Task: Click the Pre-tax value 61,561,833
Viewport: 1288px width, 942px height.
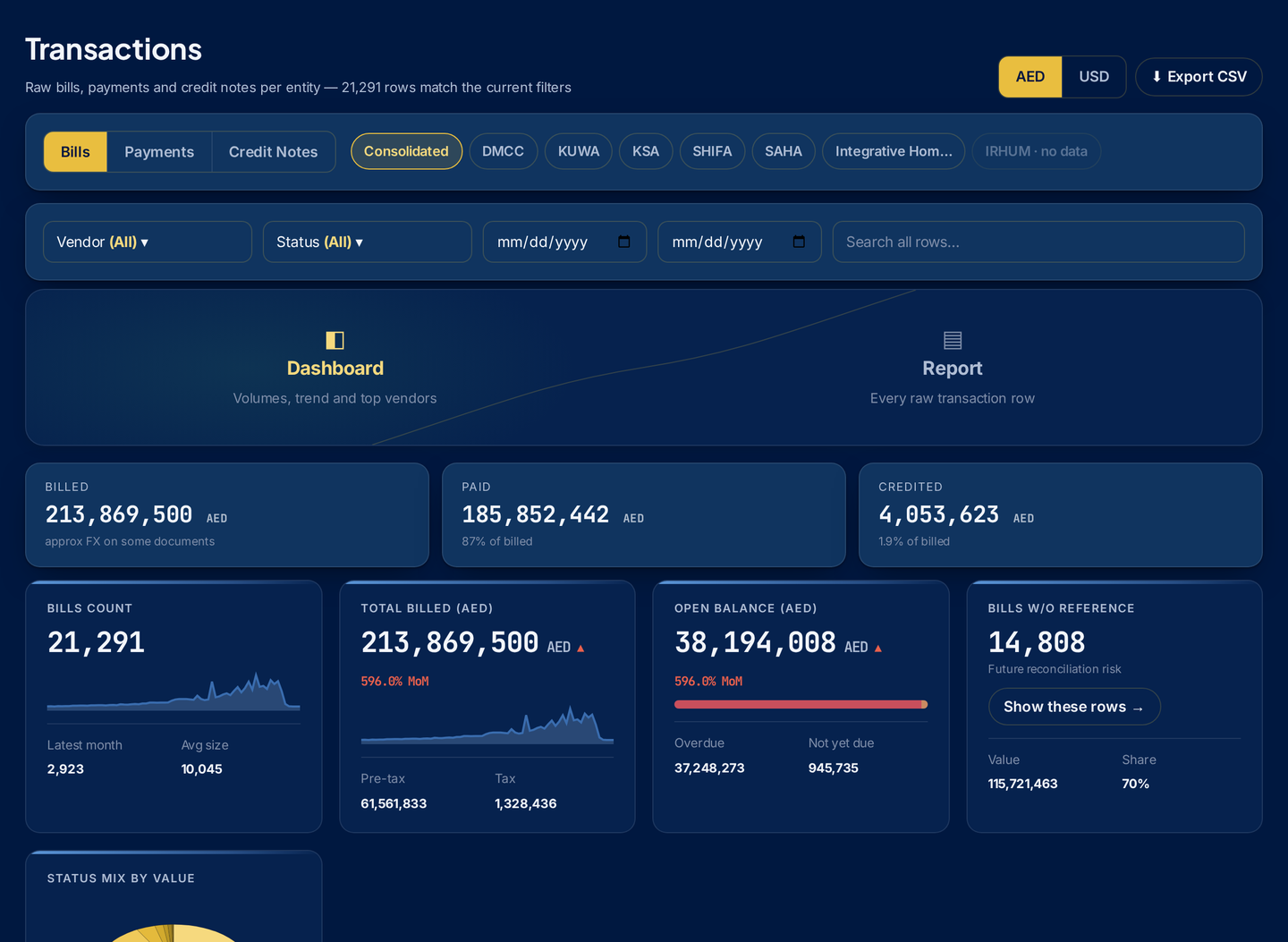Action: (394, 803)
